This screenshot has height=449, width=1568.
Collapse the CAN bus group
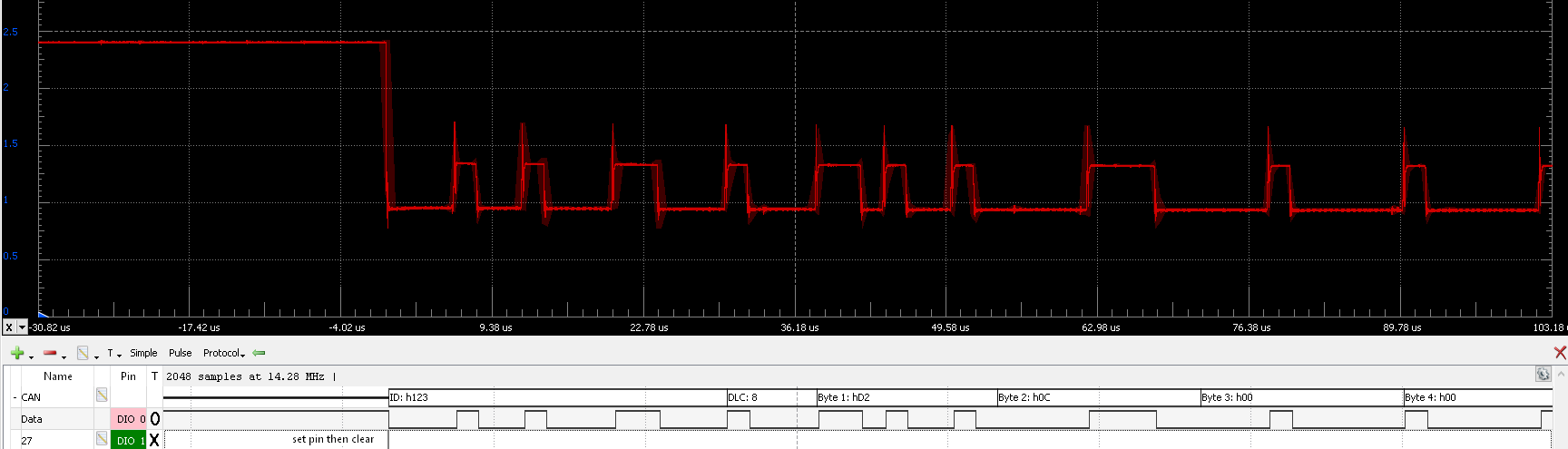point(15,397)
